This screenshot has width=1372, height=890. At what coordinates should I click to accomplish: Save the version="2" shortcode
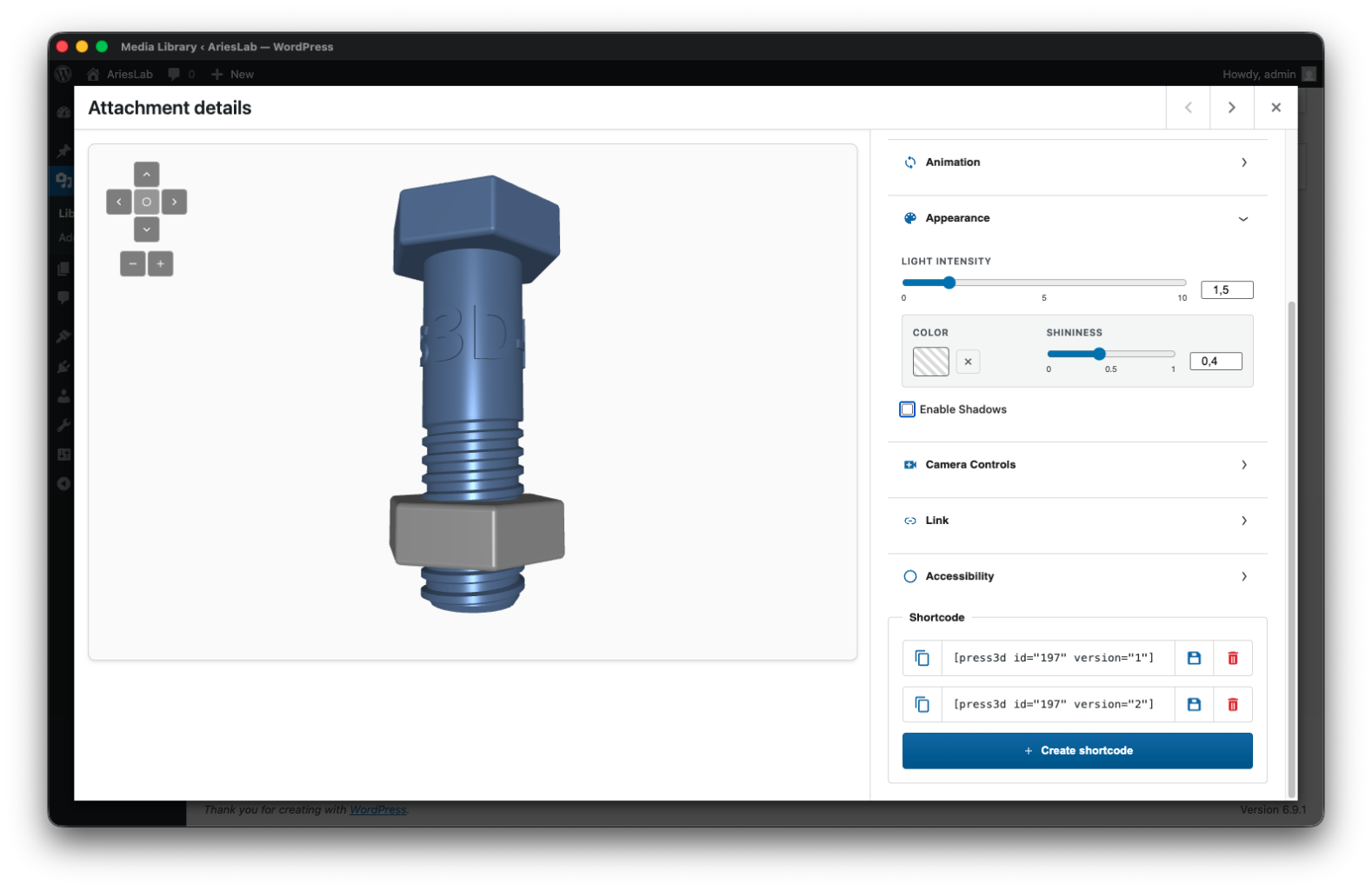(x=1194, y=704)
